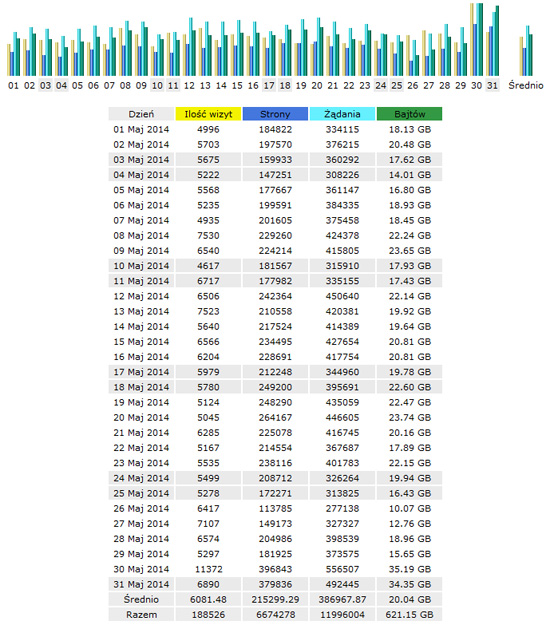This screenshot has height=625, width=550.
Task: Click the yellow Ilość wizyt header
Action: (x=208, y=114)
